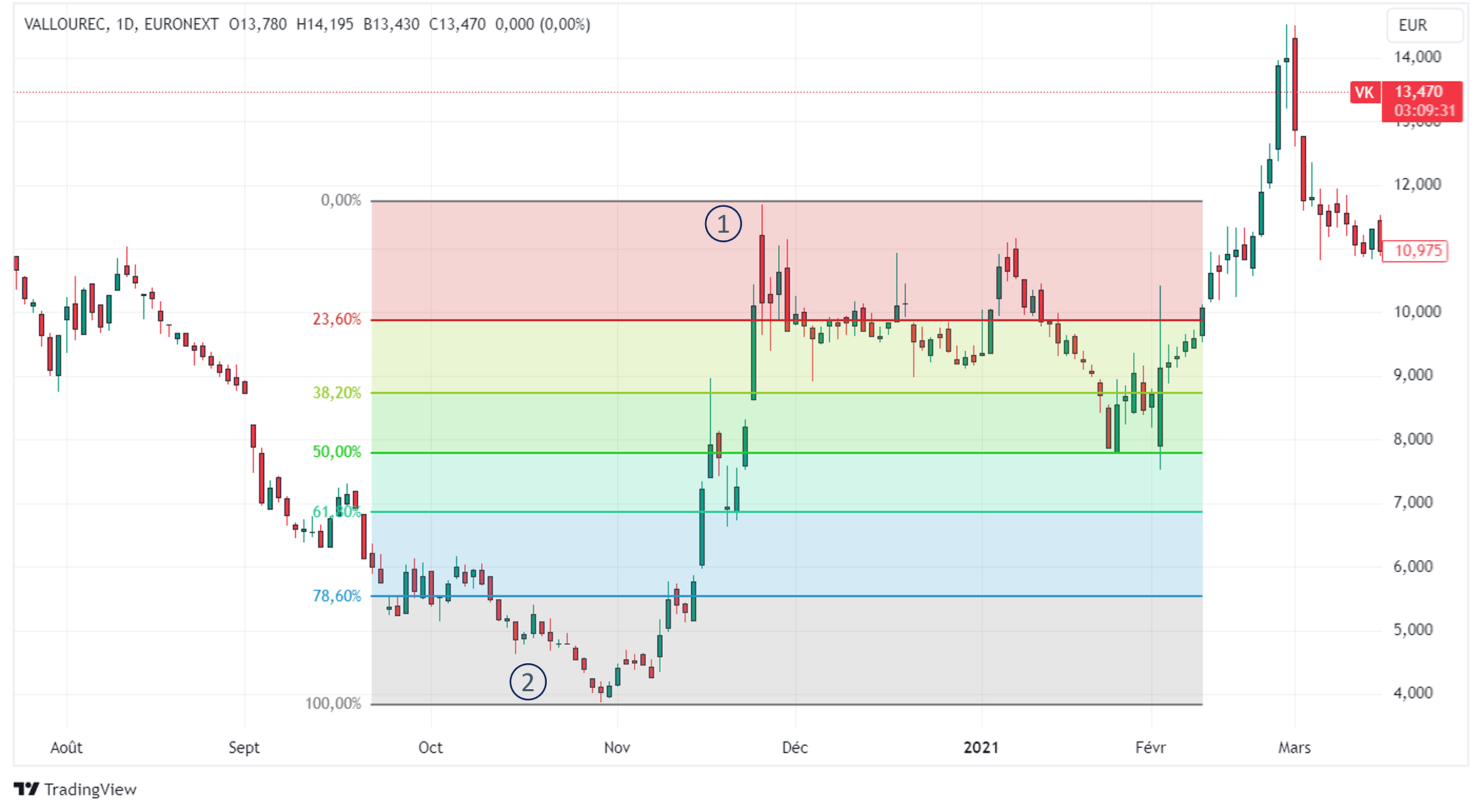Open the TradingView logo link
The image size is (1482, 812).
pos(75,789)
